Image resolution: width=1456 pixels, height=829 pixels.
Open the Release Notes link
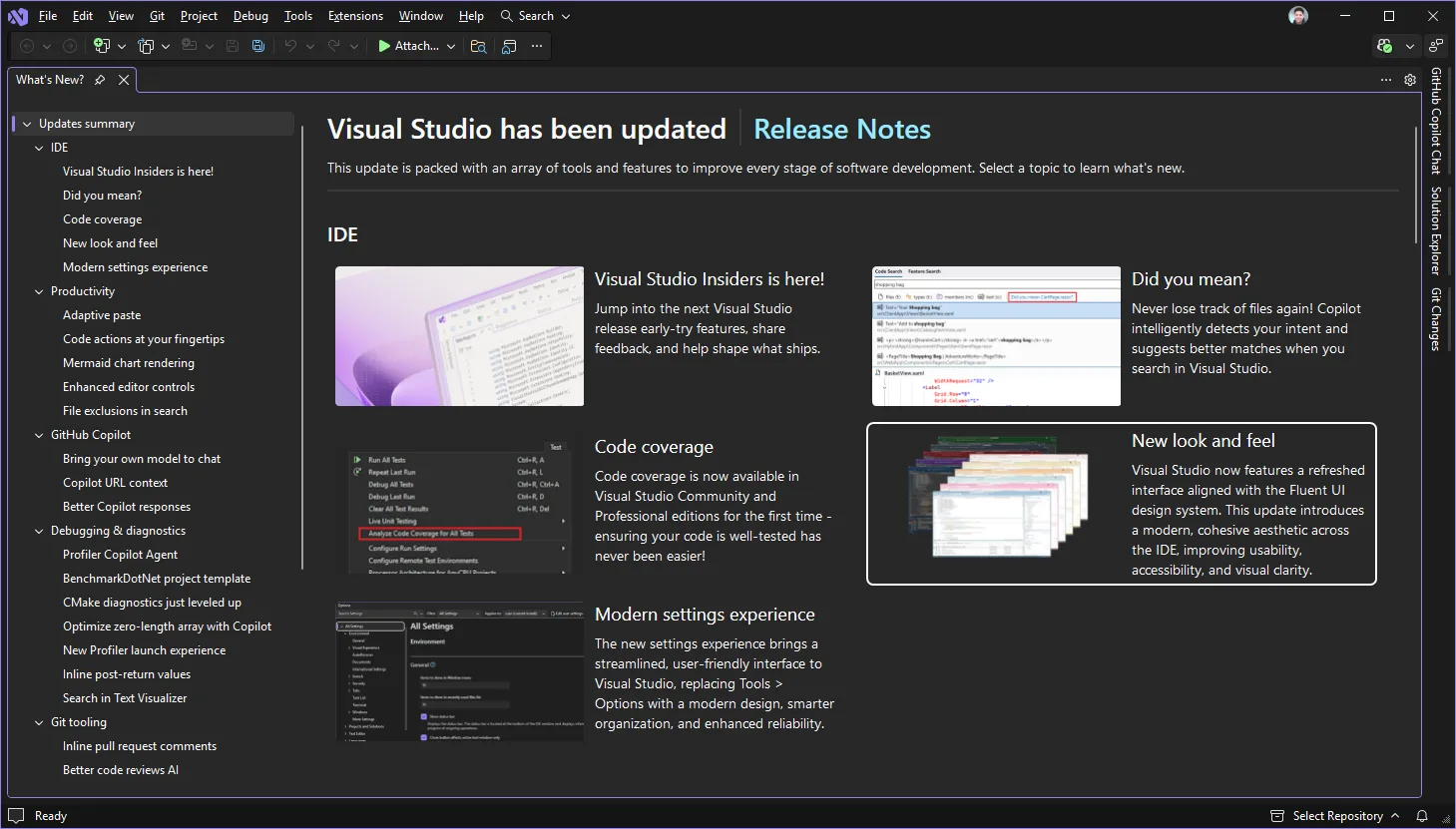click(x=841, y=129)
